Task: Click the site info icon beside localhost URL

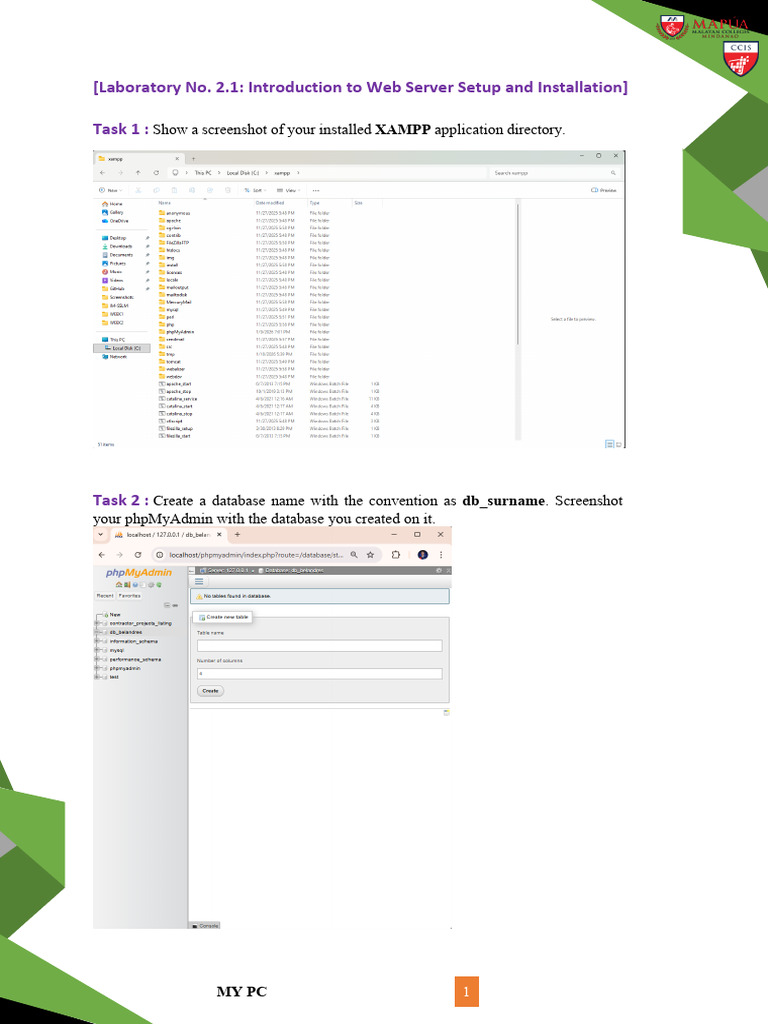Action: pos(159,554)
